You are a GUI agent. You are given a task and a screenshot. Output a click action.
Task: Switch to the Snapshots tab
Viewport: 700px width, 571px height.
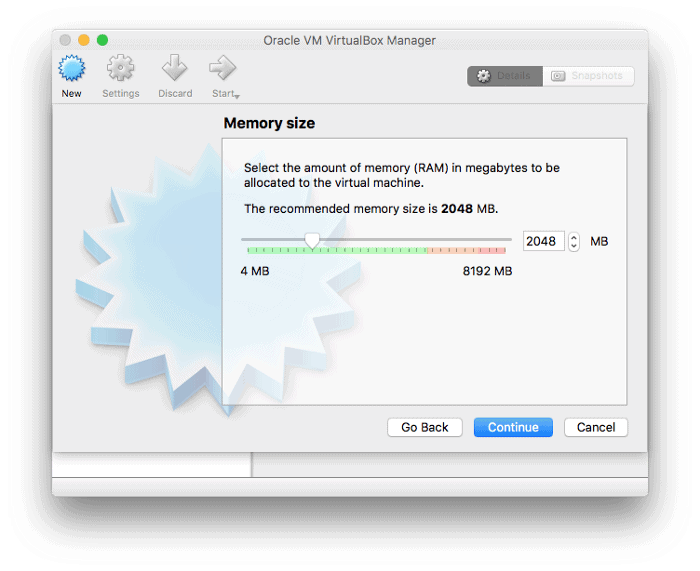[588, 76]
